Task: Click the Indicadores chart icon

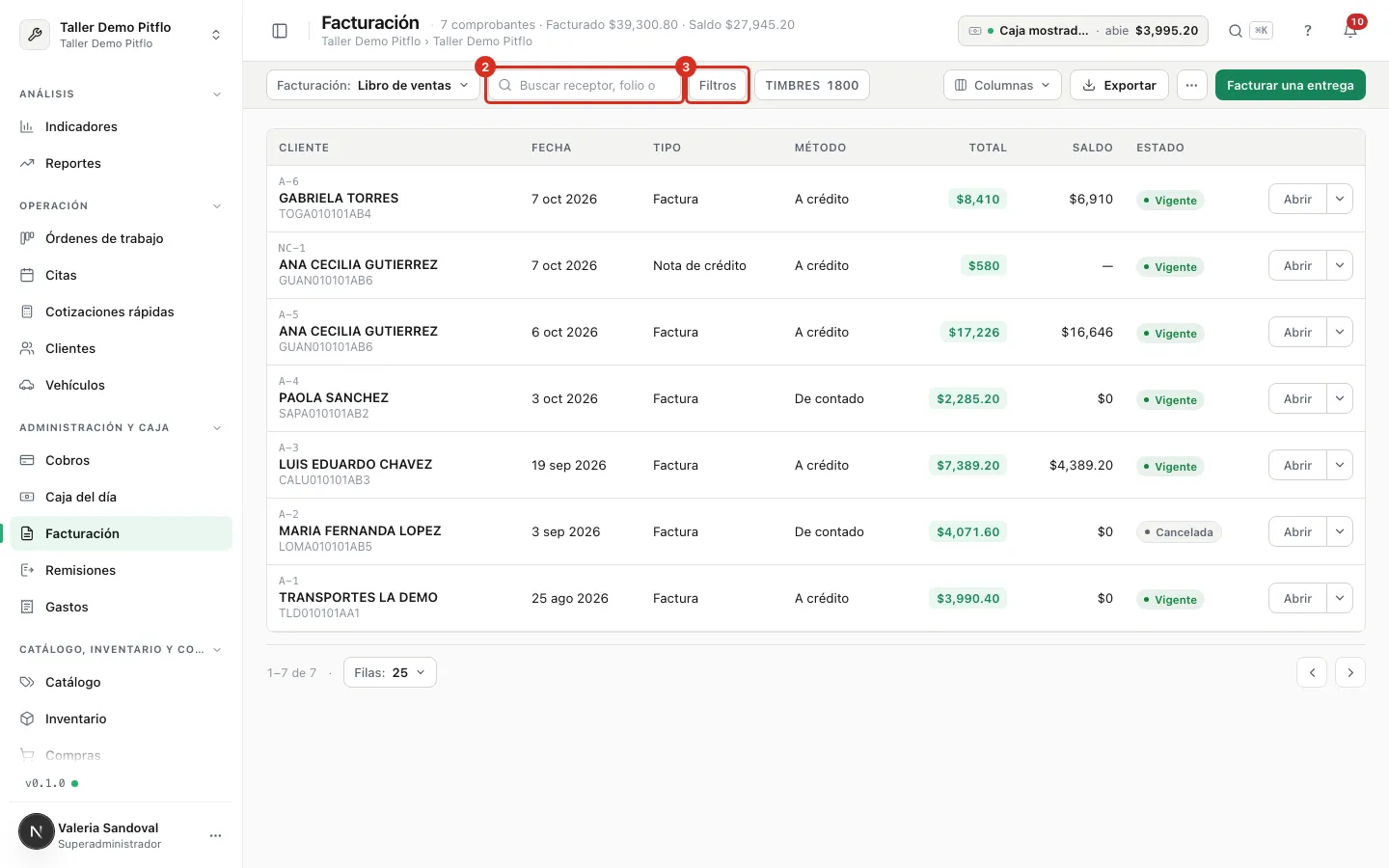Action: click(27, 126)
